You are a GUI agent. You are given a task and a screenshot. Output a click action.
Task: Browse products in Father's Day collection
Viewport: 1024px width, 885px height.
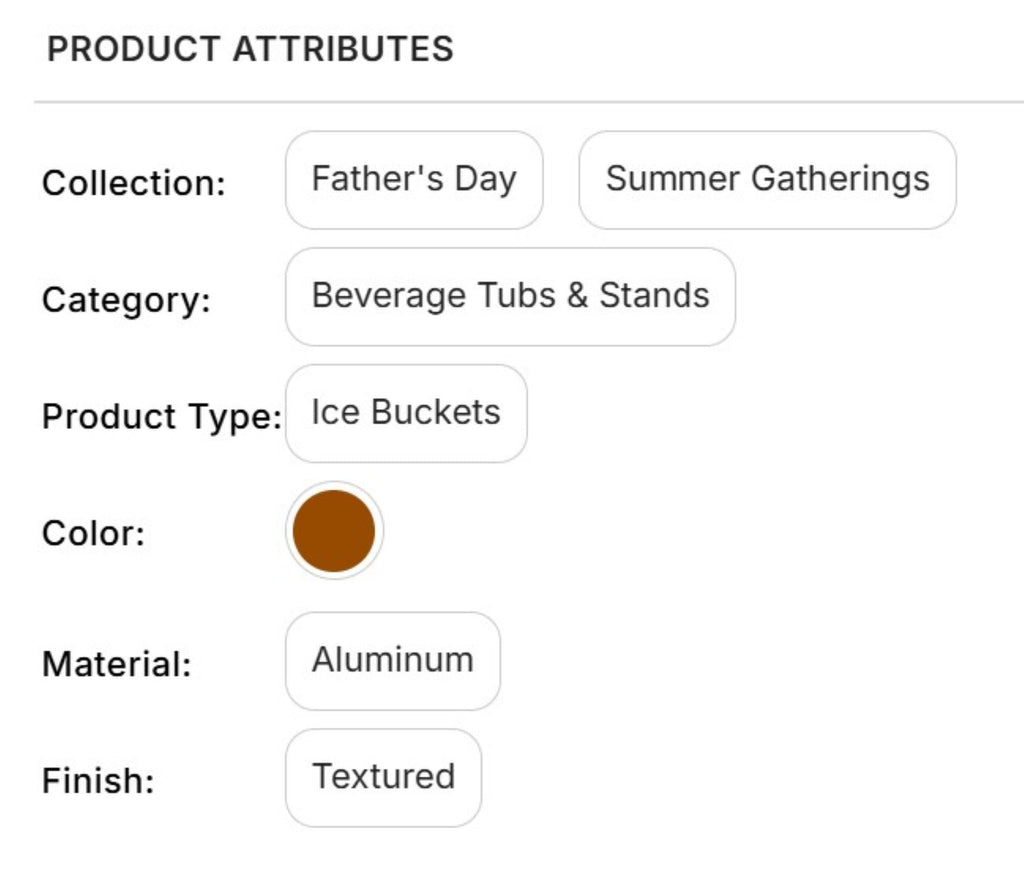(x=414, y=180)
